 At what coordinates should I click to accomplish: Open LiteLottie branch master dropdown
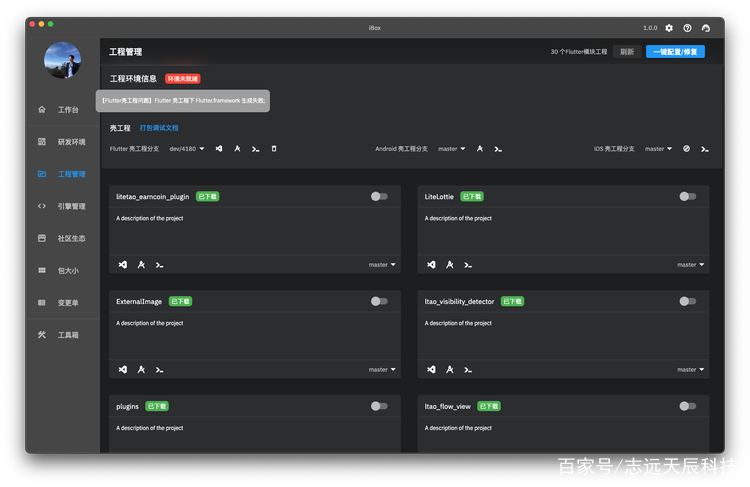pyautogui.click(x=690, y=265)
